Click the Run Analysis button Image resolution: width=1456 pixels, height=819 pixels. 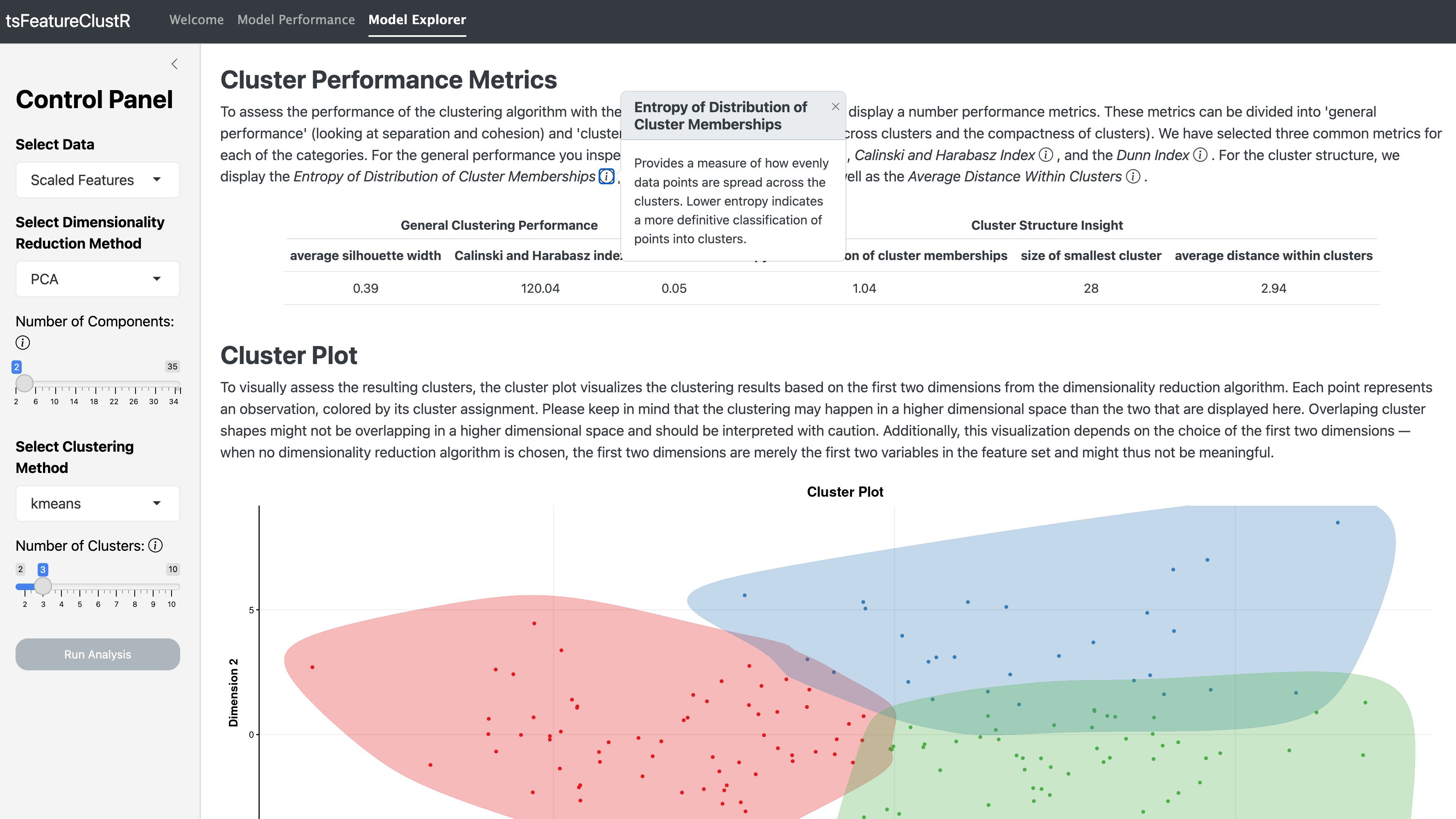click(98, 654)
